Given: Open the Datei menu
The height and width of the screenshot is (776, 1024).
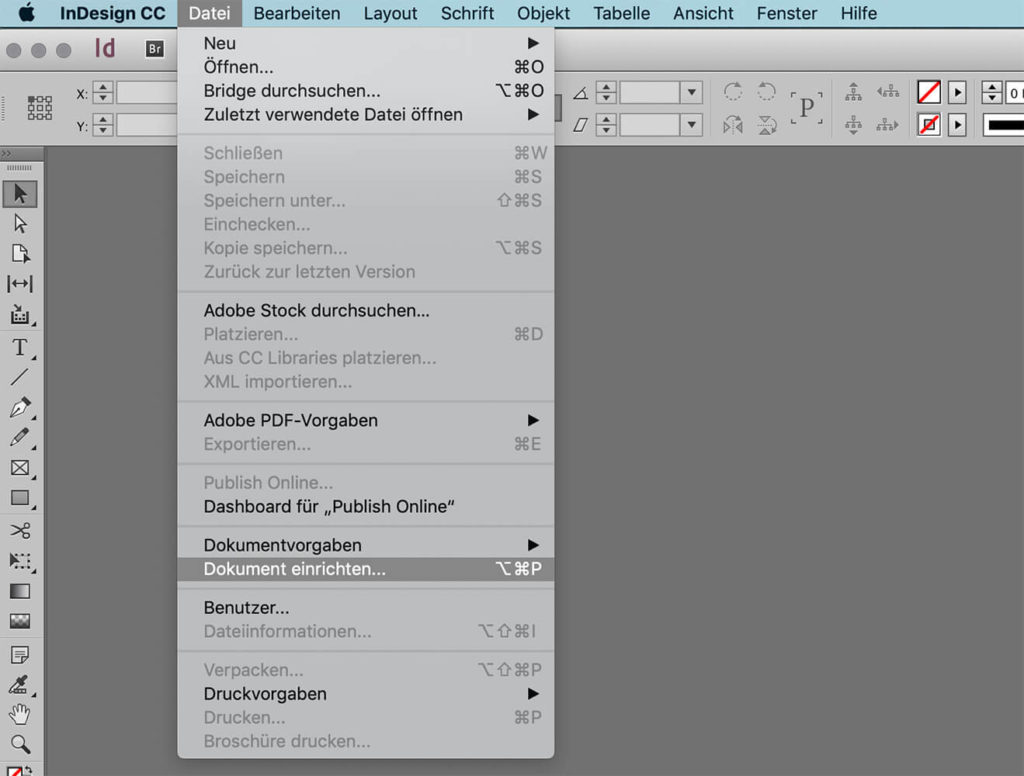Looking at the screenshot, I should [x=210, y=13].
